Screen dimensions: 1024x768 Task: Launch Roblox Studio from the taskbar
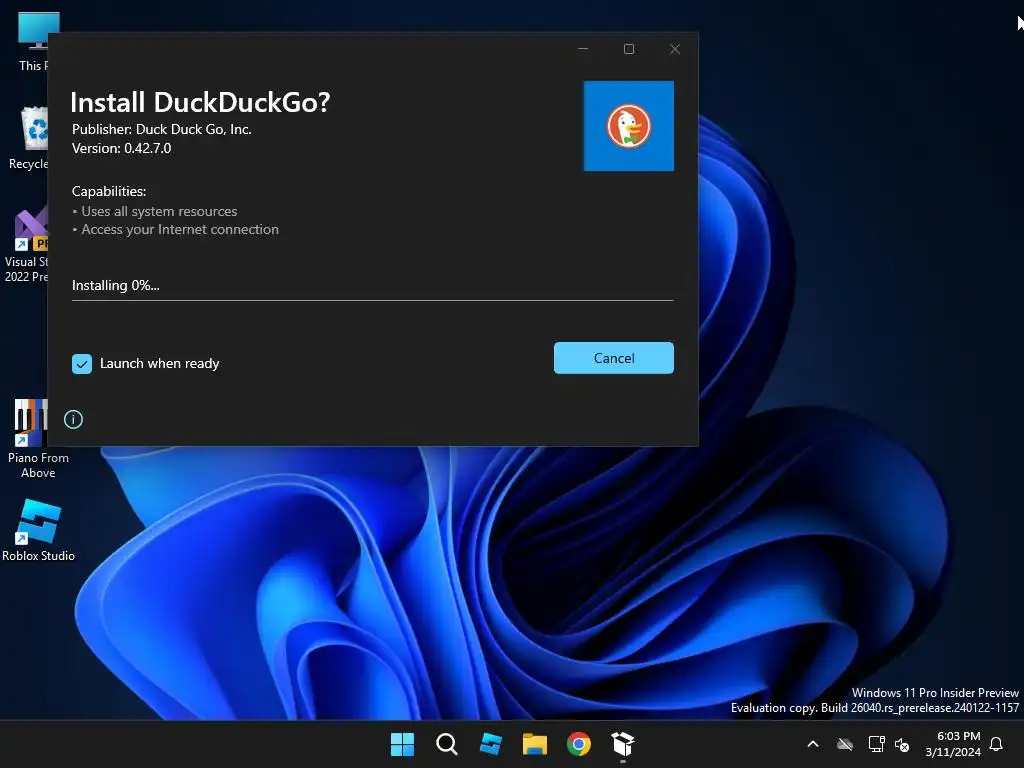tap(490, 744)
